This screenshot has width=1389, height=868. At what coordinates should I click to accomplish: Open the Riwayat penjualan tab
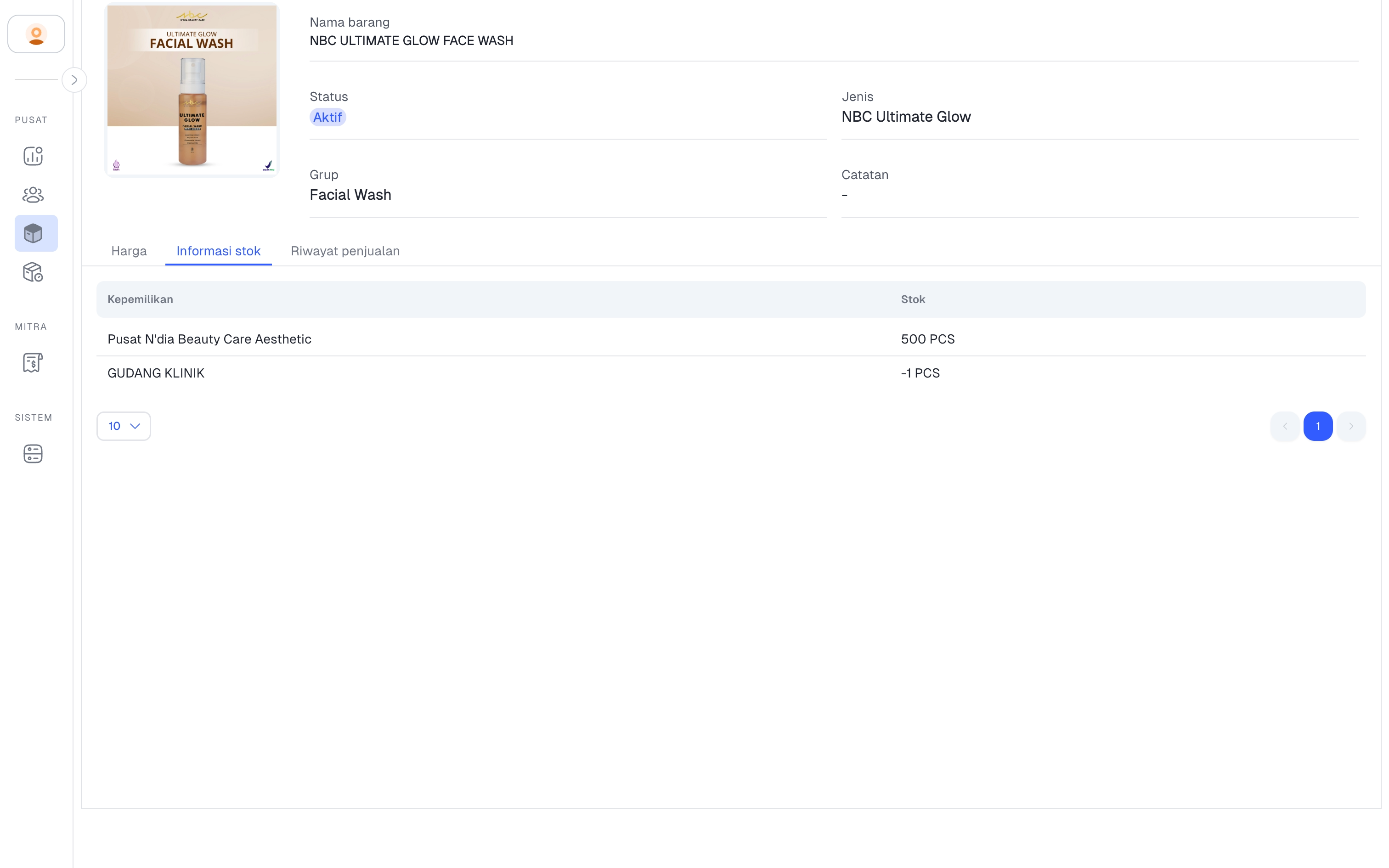pyautogui.click(x=345, y=251)
